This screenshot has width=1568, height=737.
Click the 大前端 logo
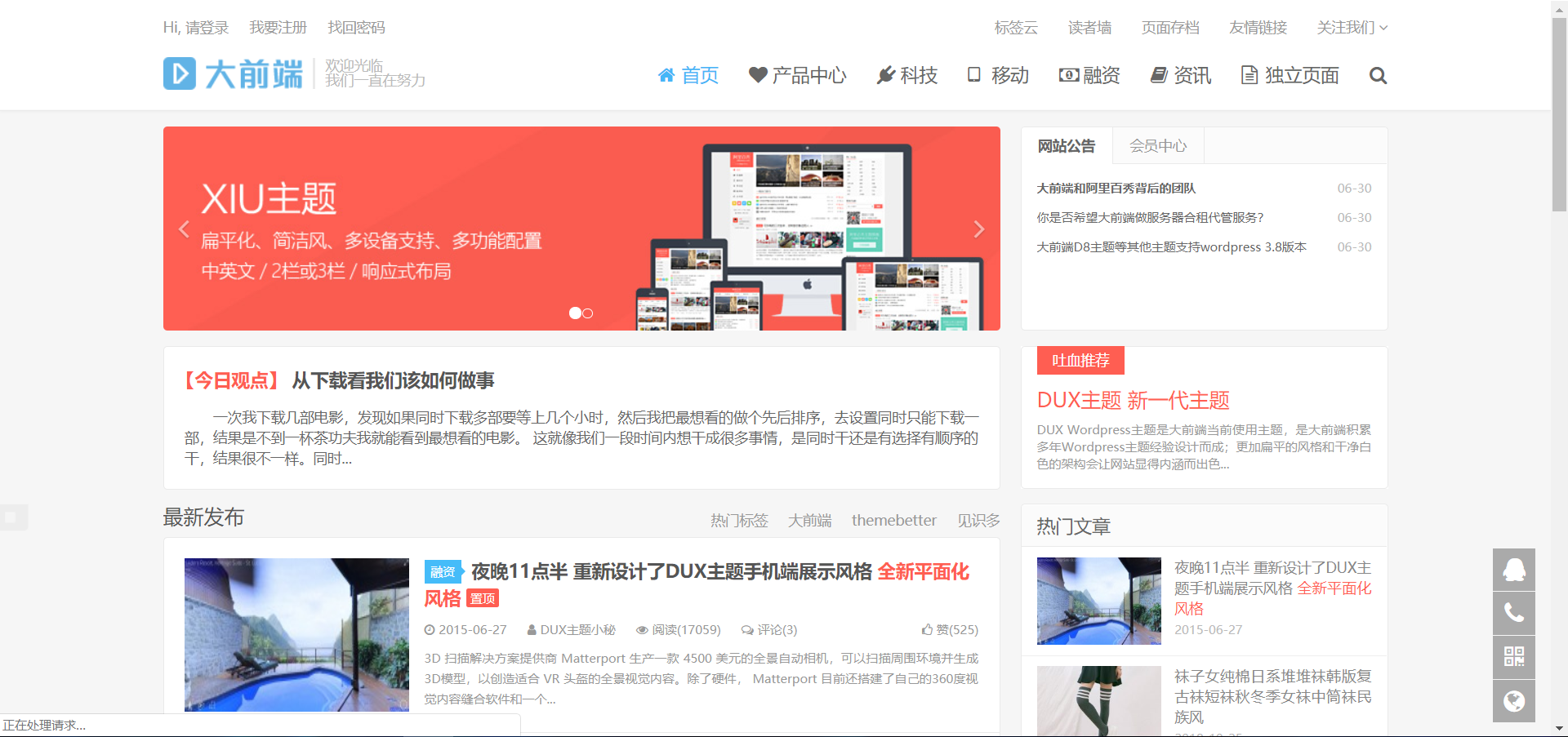pos(234,74)
